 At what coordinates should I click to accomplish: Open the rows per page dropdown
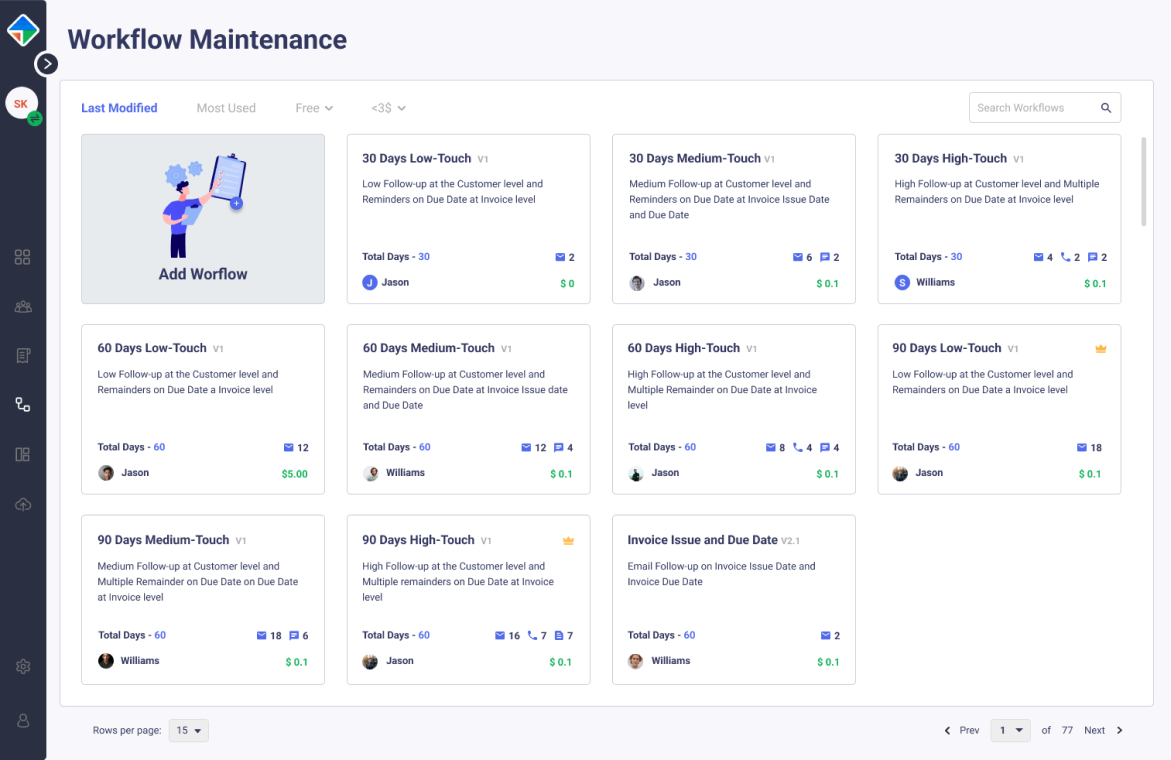pos(188,730)
